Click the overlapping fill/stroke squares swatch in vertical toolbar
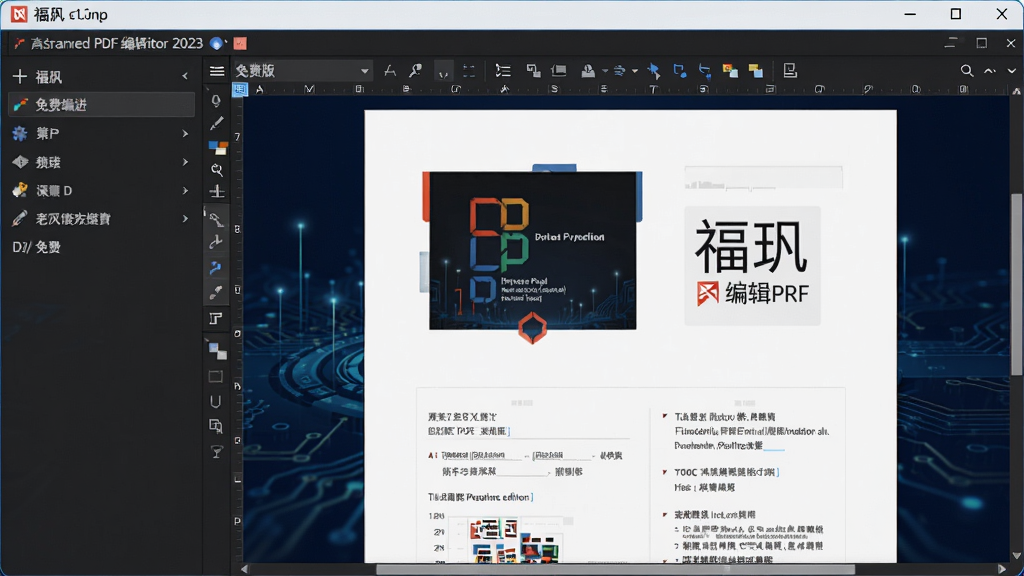 click(217, 351)
